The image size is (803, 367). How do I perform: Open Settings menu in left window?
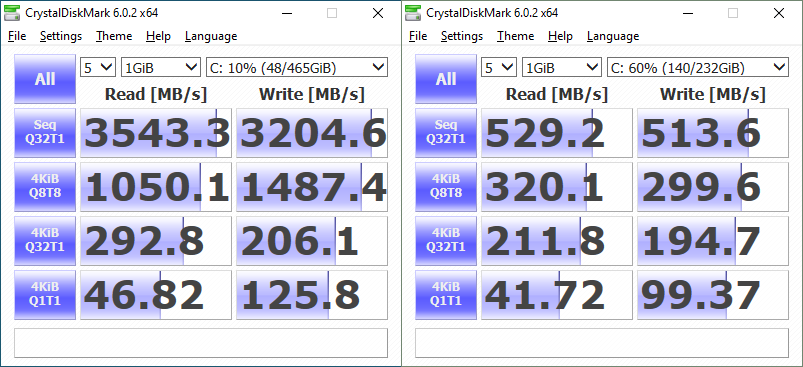(61, 36)
